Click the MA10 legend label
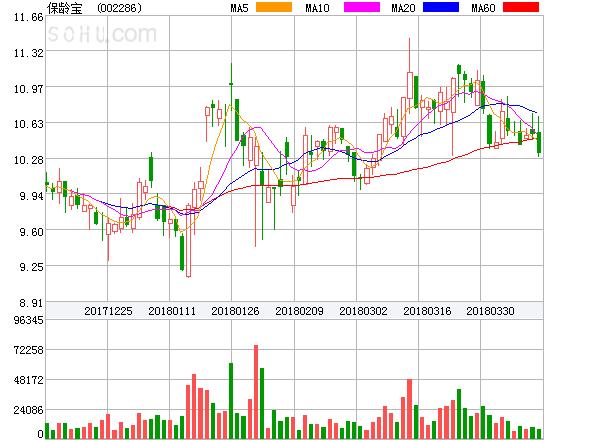 (317, 8)
